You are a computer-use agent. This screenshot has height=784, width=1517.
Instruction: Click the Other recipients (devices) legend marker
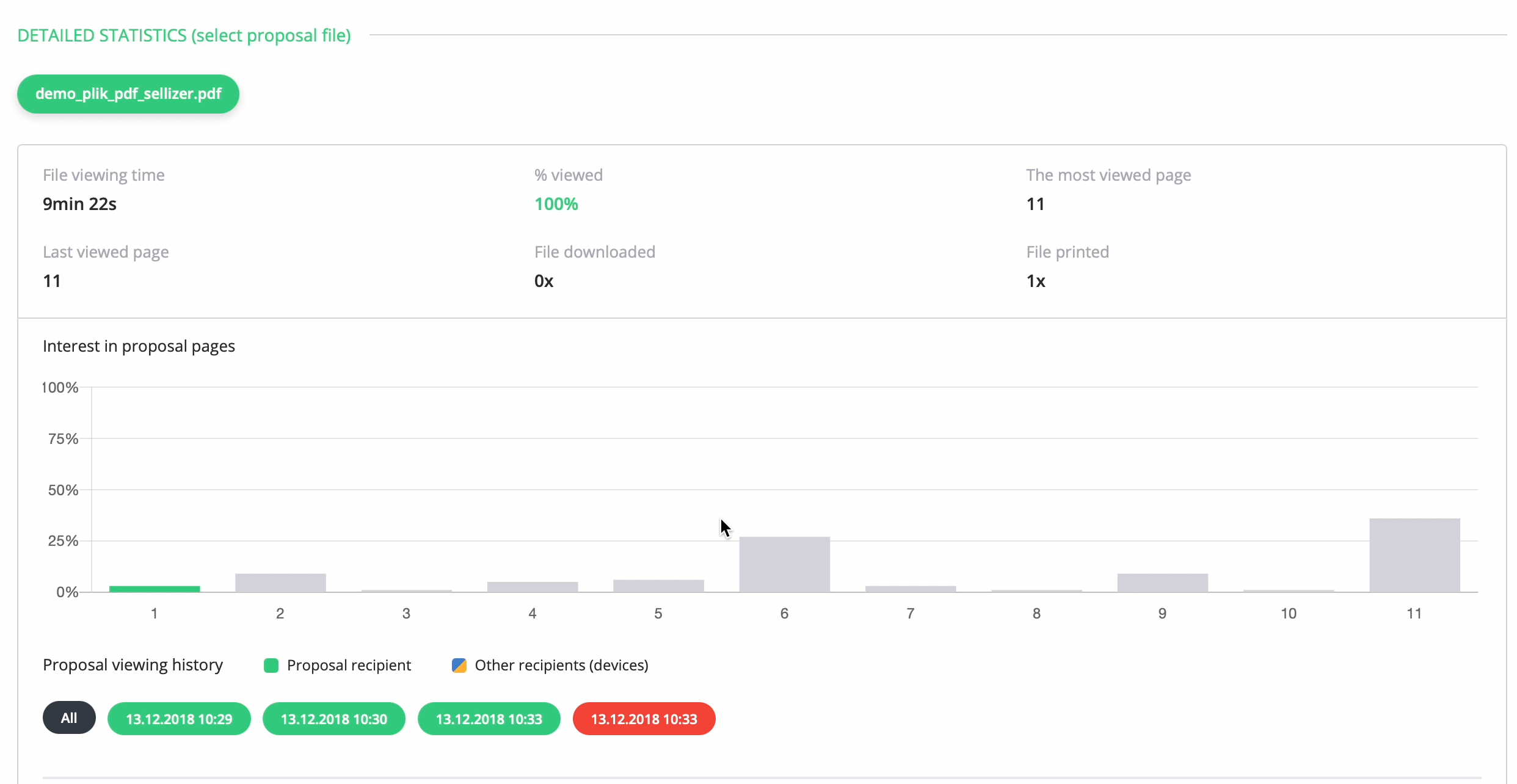(x=459, y=666)
